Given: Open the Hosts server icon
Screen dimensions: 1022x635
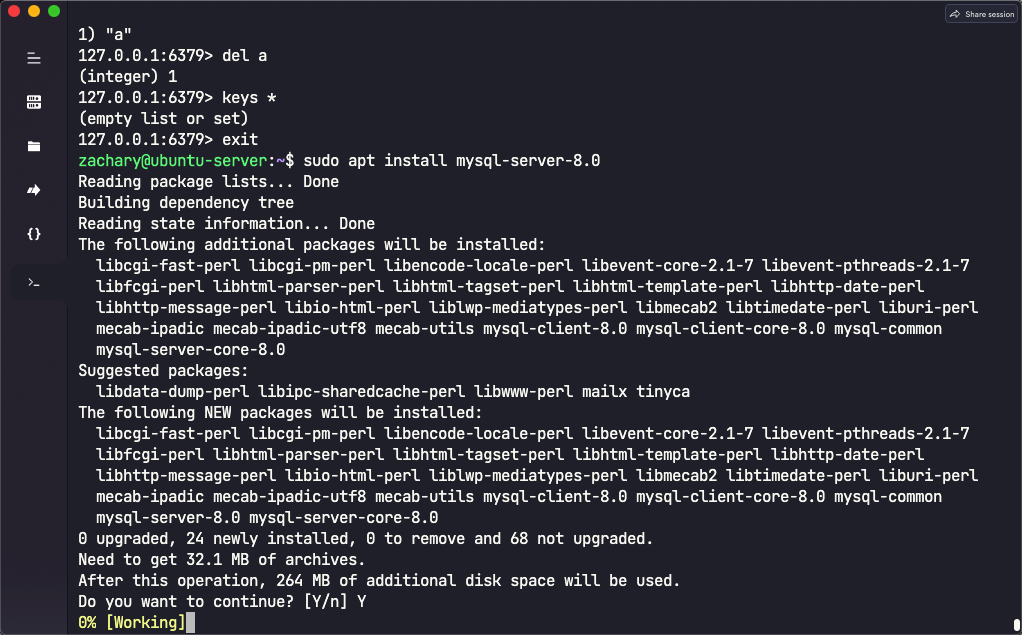Looking at the screenshot, I should point(34,102).
